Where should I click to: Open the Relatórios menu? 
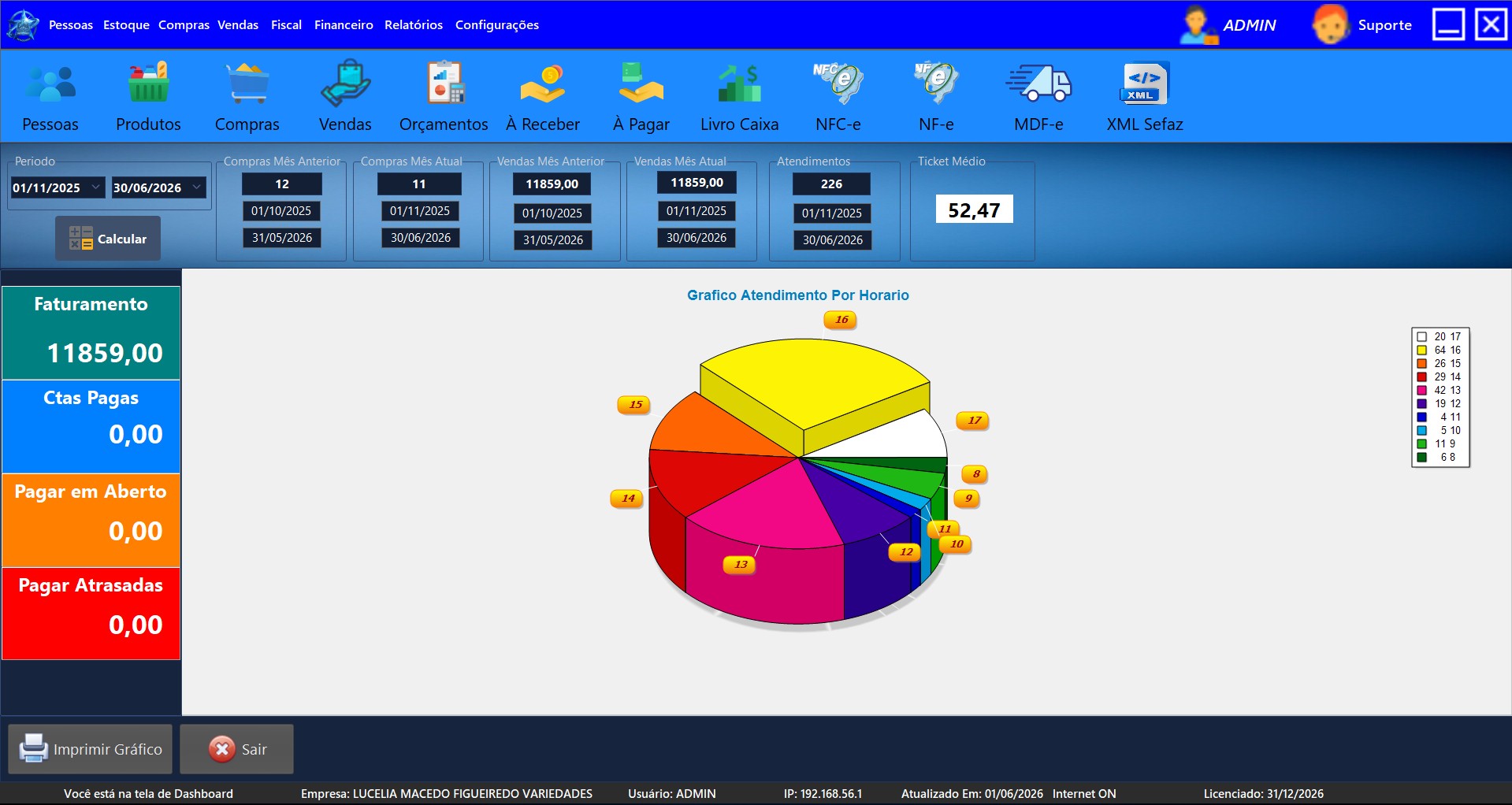click(x=414, y=25)
